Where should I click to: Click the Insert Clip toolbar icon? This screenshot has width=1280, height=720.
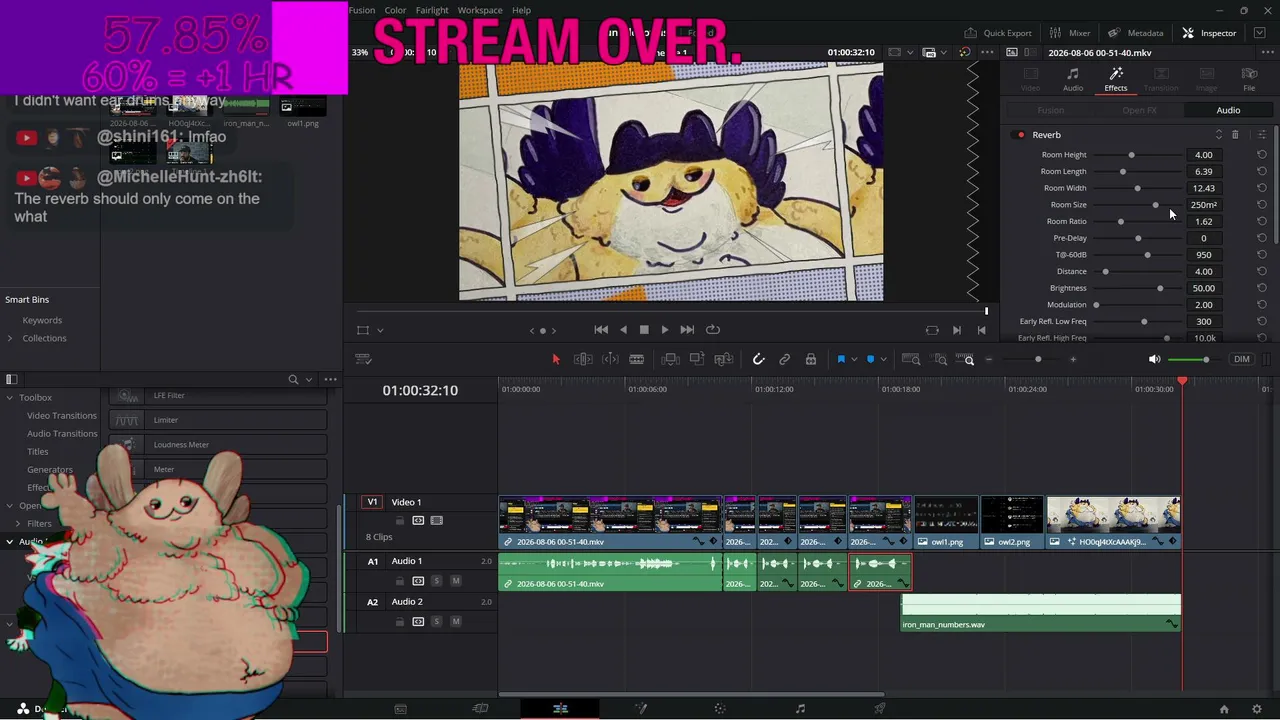pos(671,359)
